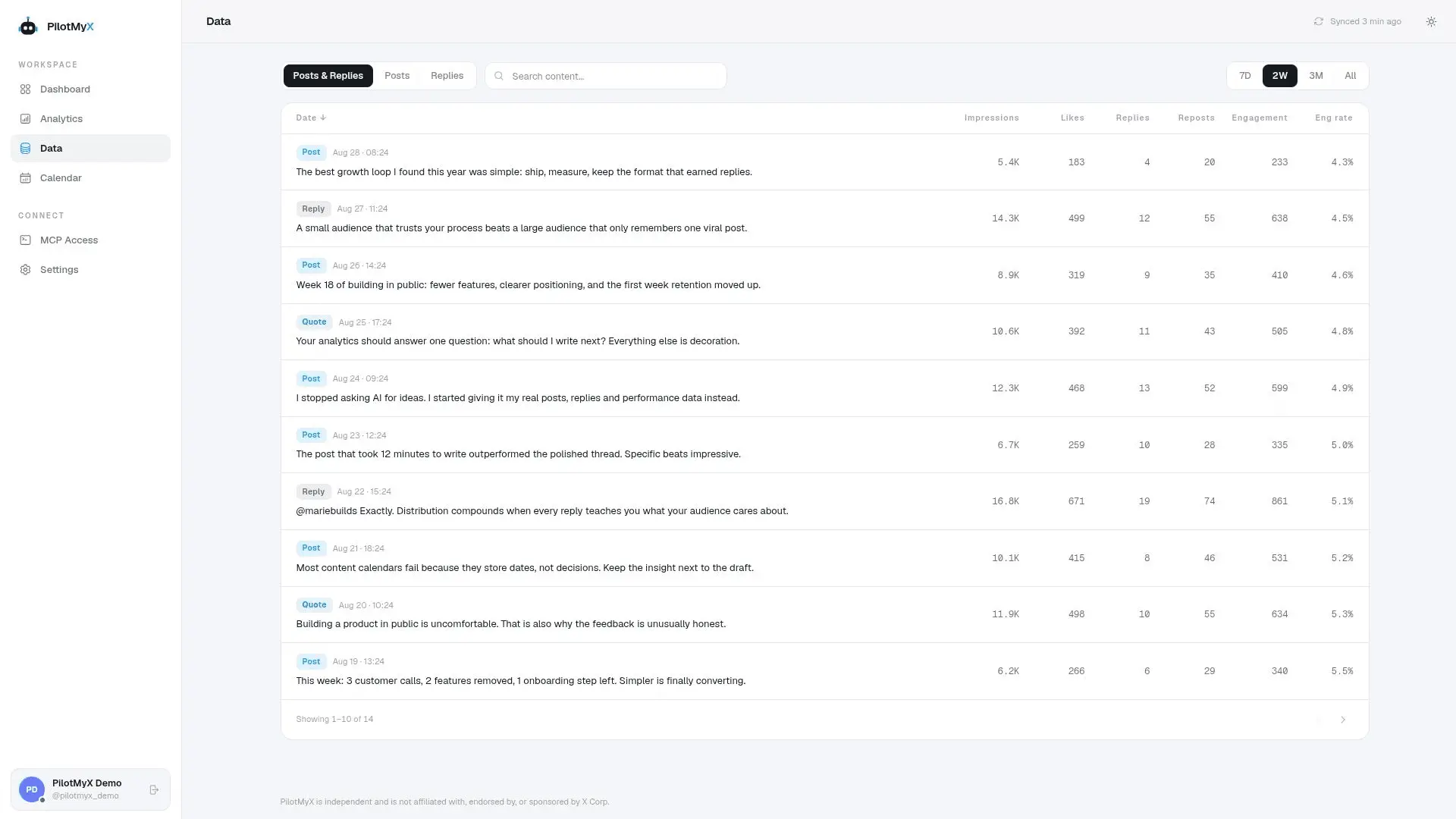Viewport: 1456px width, 819px height.
Task: Go to next page of results
Action: [1342, 720]
